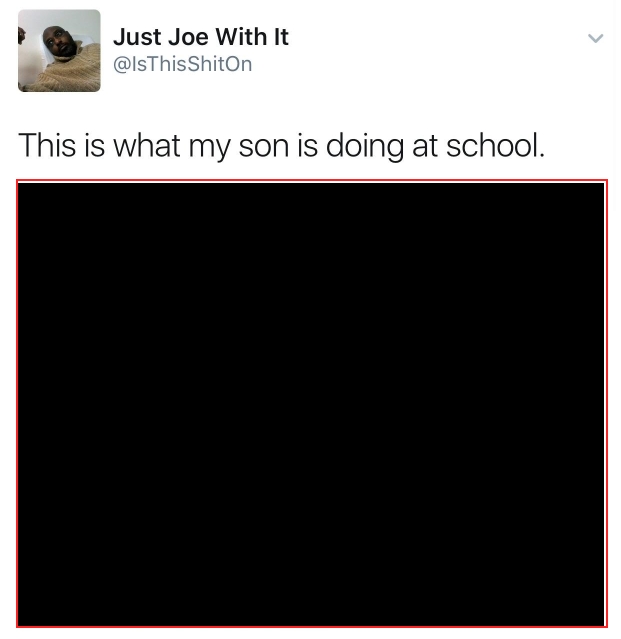Tap the man's face in the avatar photo

tap(59, 41)
